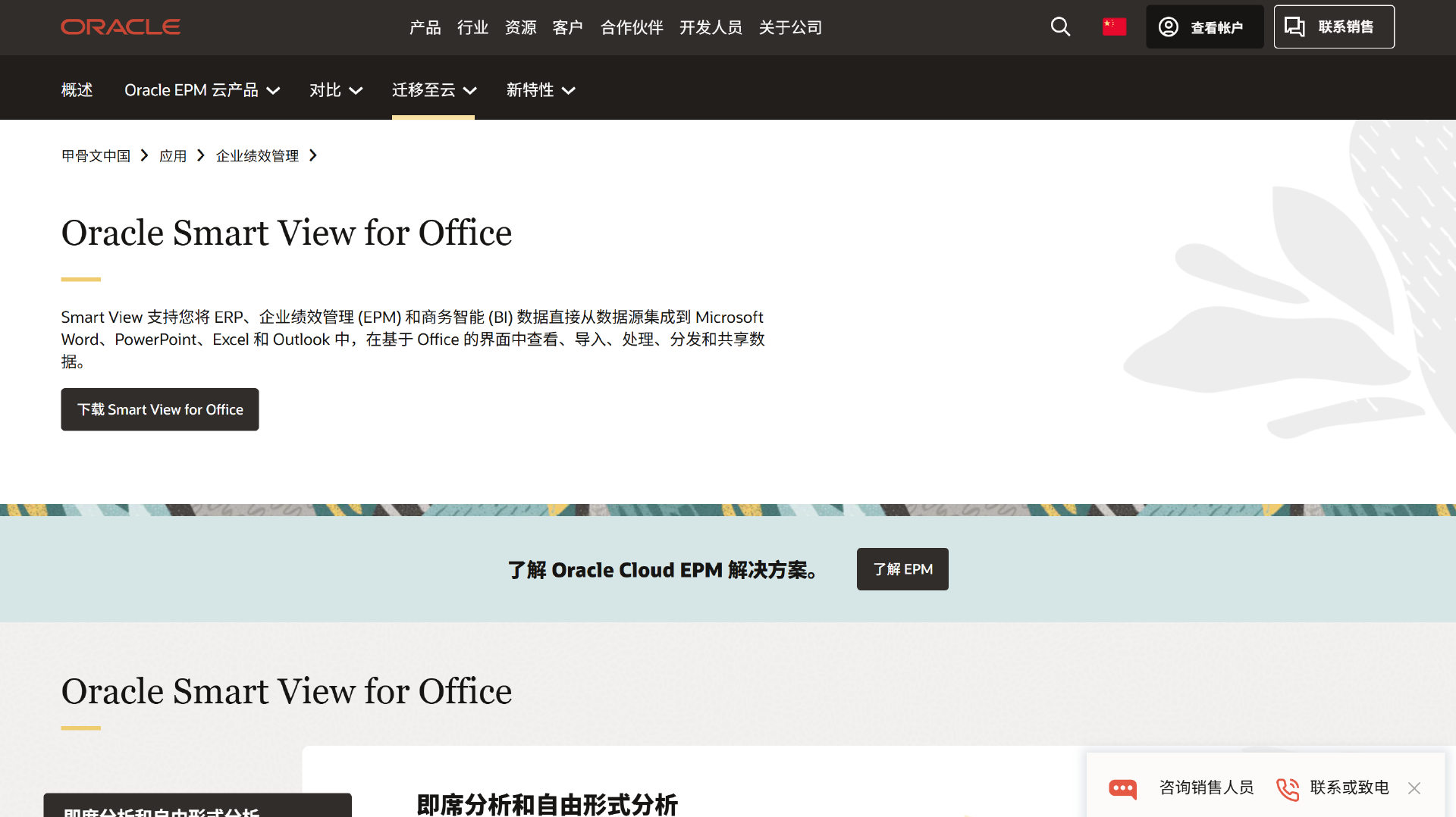This screenshot has width=1456, height=817.
Task: Navigate to 企业绩效管理 via breadcrumb
Action: pos(256,155)
